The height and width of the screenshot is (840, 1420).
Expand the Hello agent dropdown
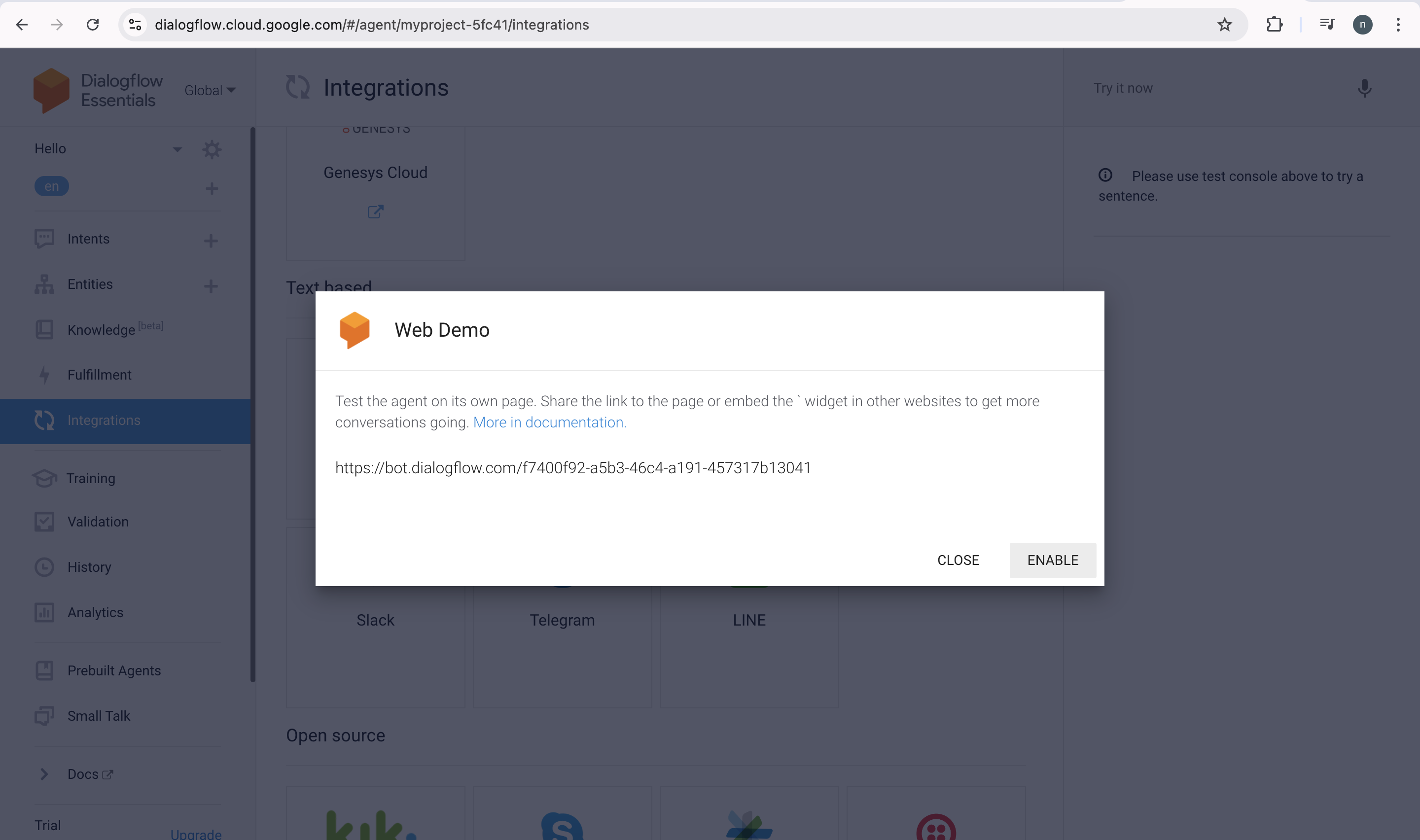pos(177,148)
